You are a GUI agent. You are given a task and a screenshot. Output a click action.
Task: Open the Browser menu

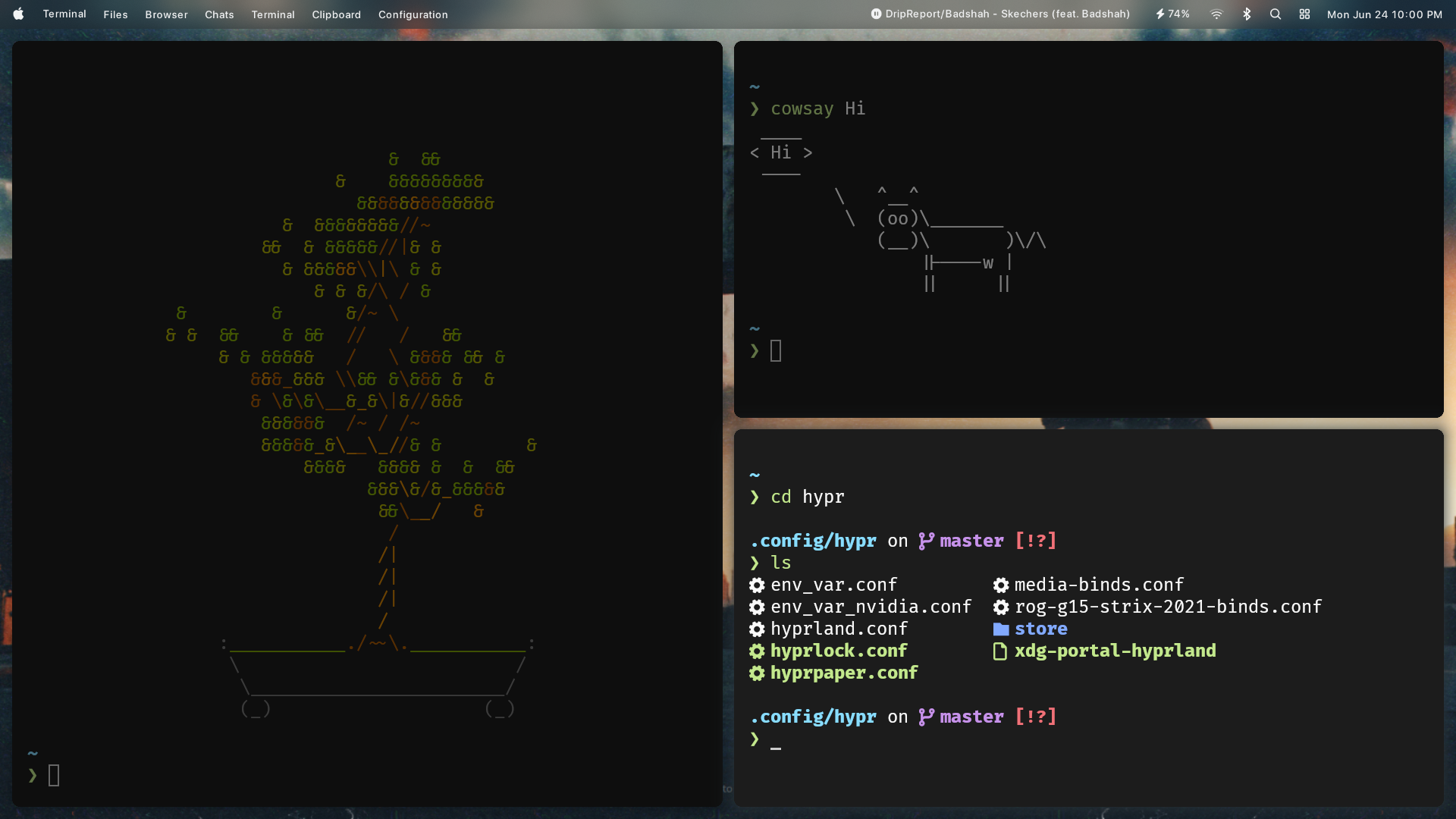click(x=166, y=14)
